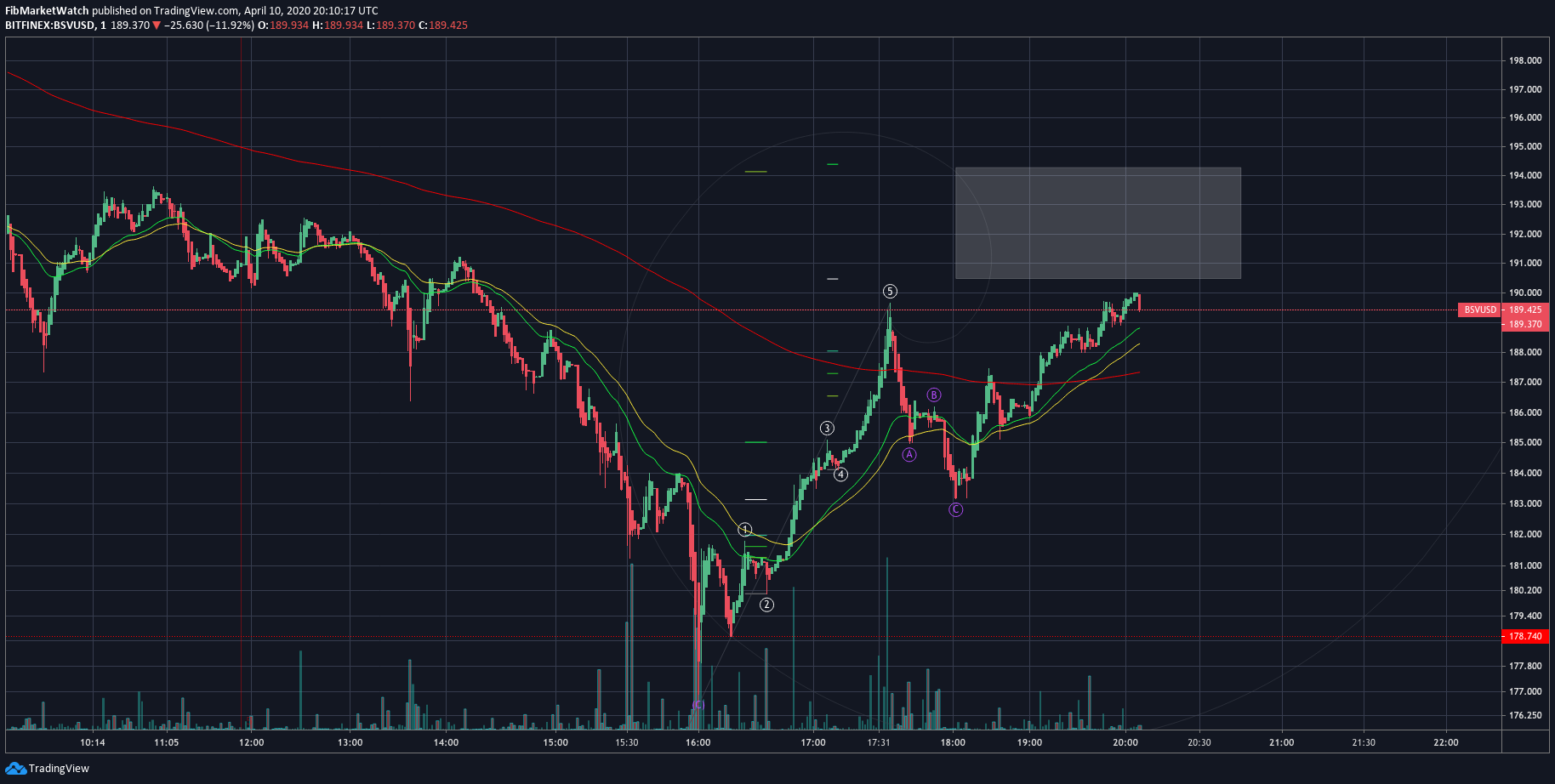The width and height of the screenshot is (1555, 784).
Task: Click the FibMarketWatch author name
Action: coord(47,11)
